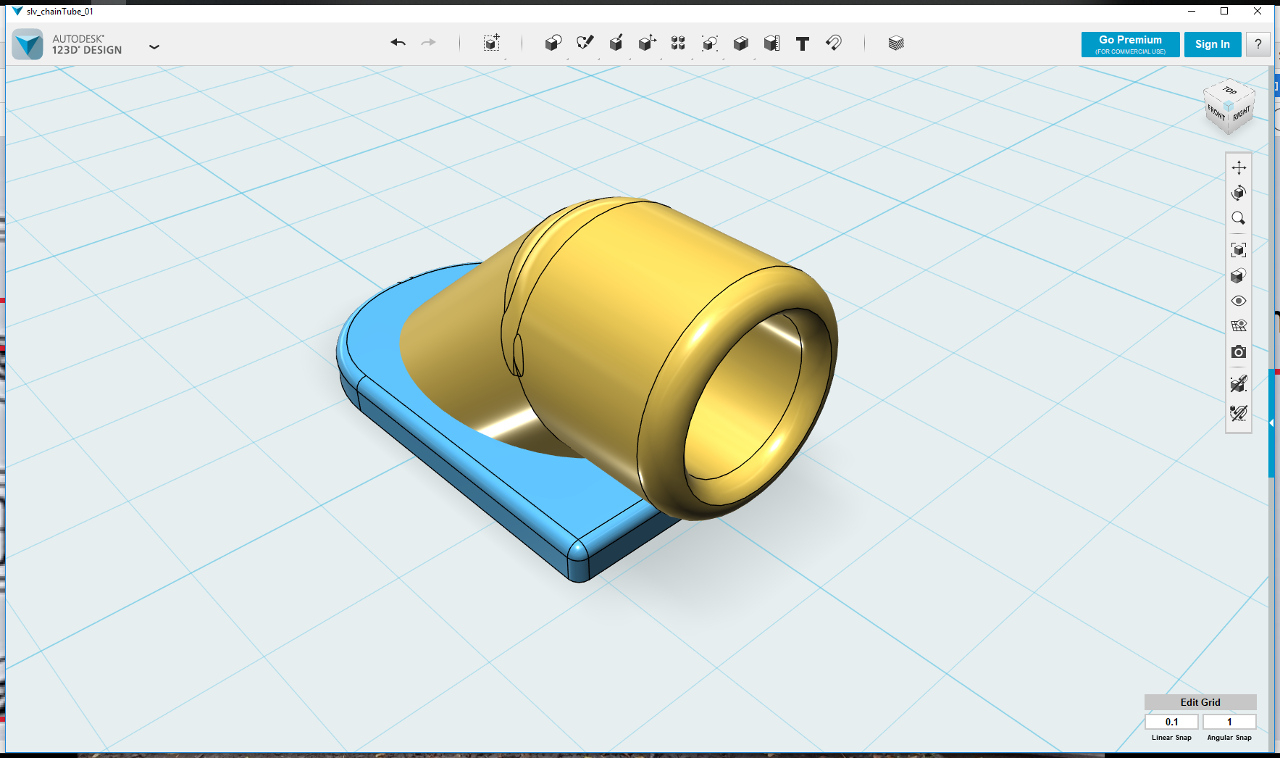Change materials and outlines display mode

tap(1239, 275)
